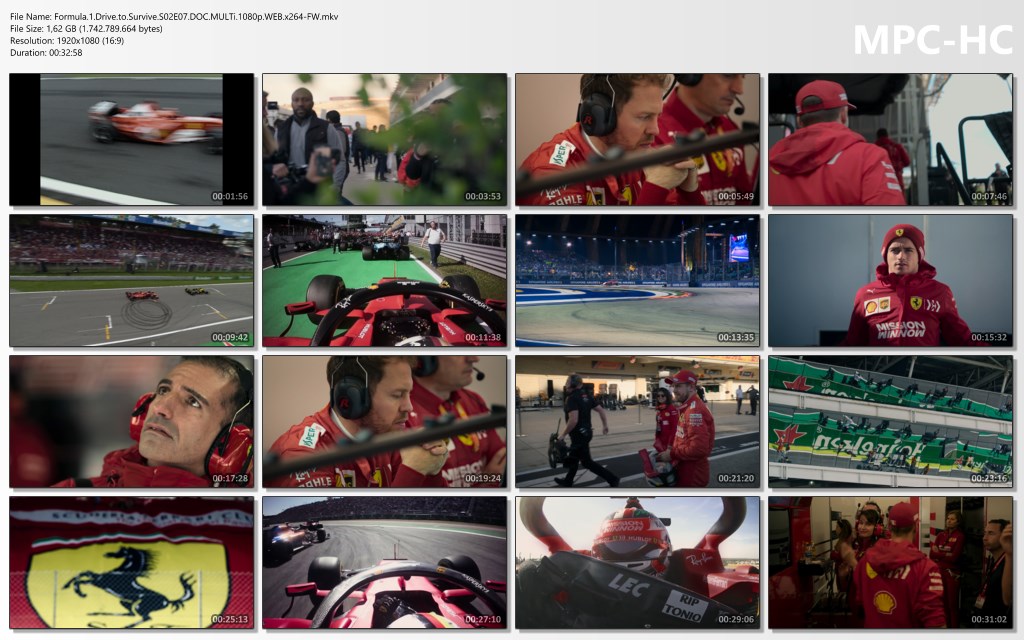Screen dimensions: 1024x640
Task: Open the garage thumbnail at 00:31:02
Action: pyautogui.click(x=890, y=562)
